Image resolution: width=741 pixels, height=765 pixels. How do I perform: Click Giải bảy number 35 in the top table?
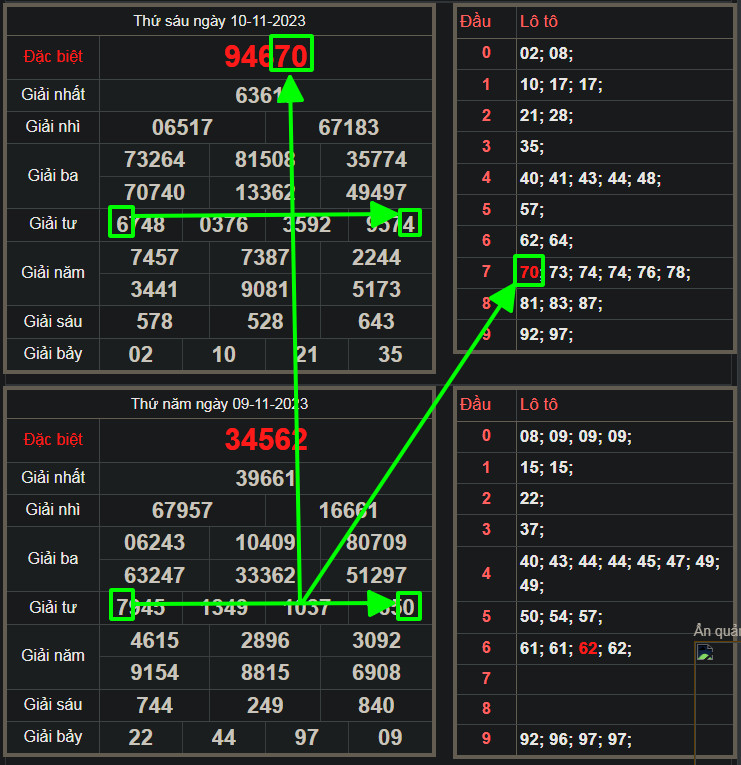click(390, 354)
